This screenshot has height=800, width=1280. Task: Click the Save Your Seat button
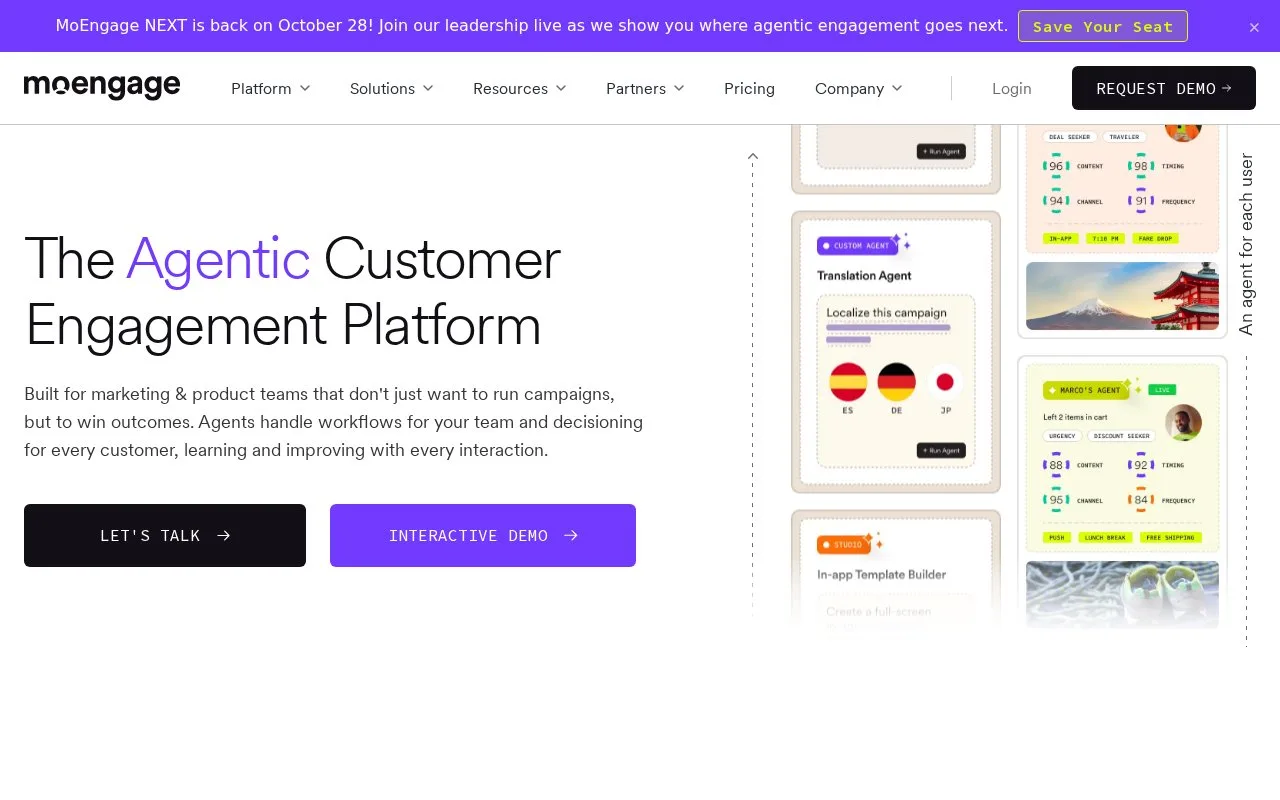(1103, 26)
